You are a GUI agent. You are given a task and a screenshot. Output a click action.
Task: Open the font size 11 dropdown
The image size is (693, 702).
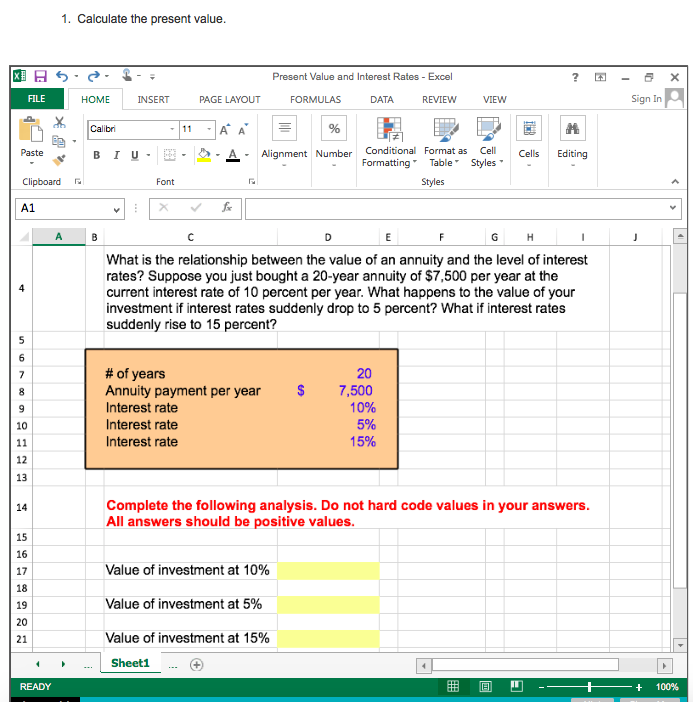[209, 129]
